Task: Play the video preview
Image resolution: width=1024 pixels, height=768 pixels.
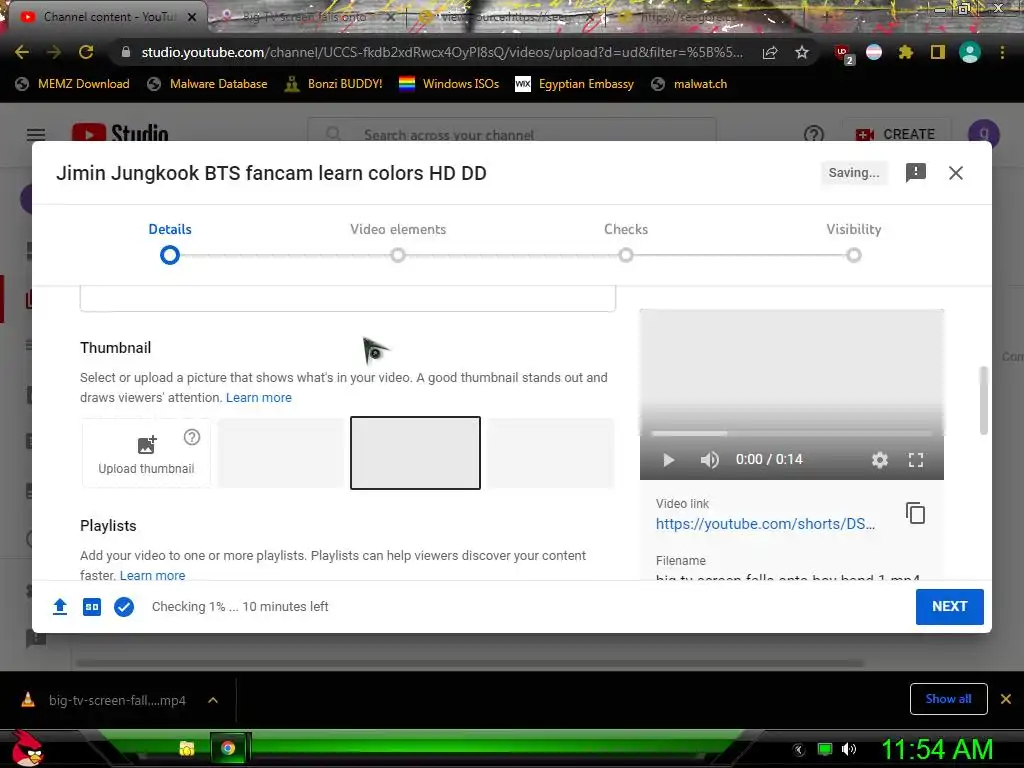Action: 668,460
